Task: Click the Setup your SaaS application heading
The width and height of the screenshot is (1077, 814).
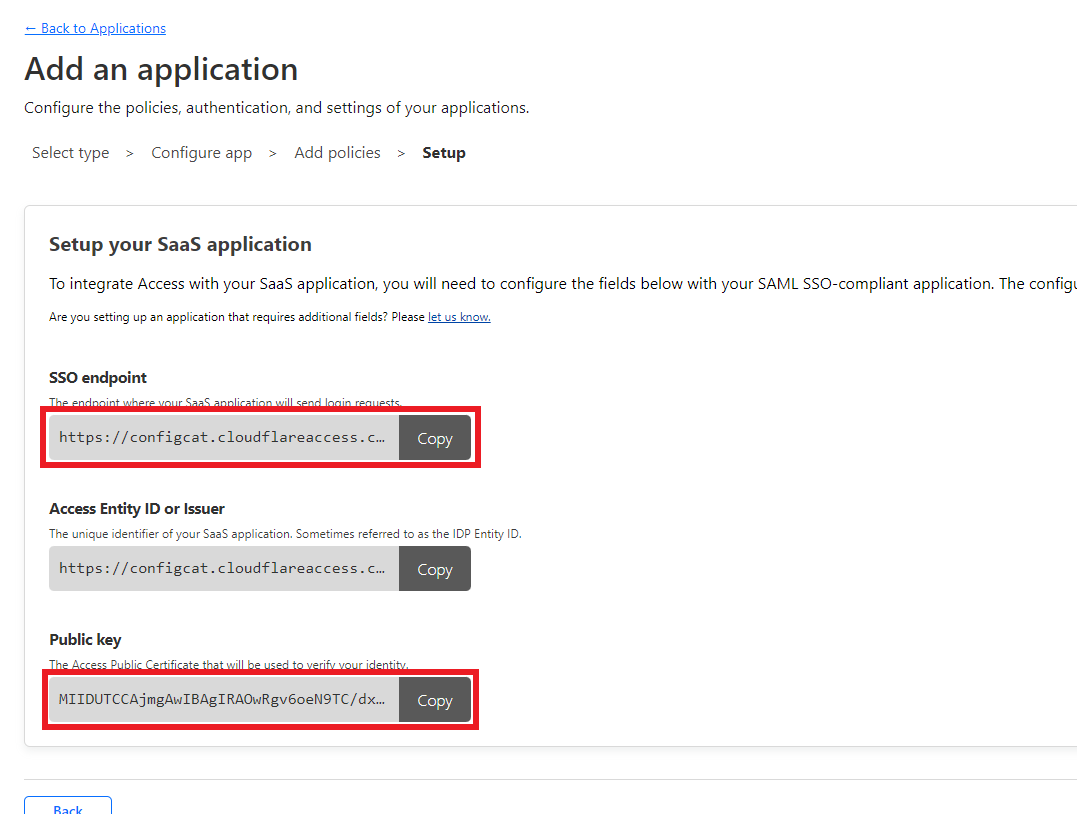Action: 180,244
